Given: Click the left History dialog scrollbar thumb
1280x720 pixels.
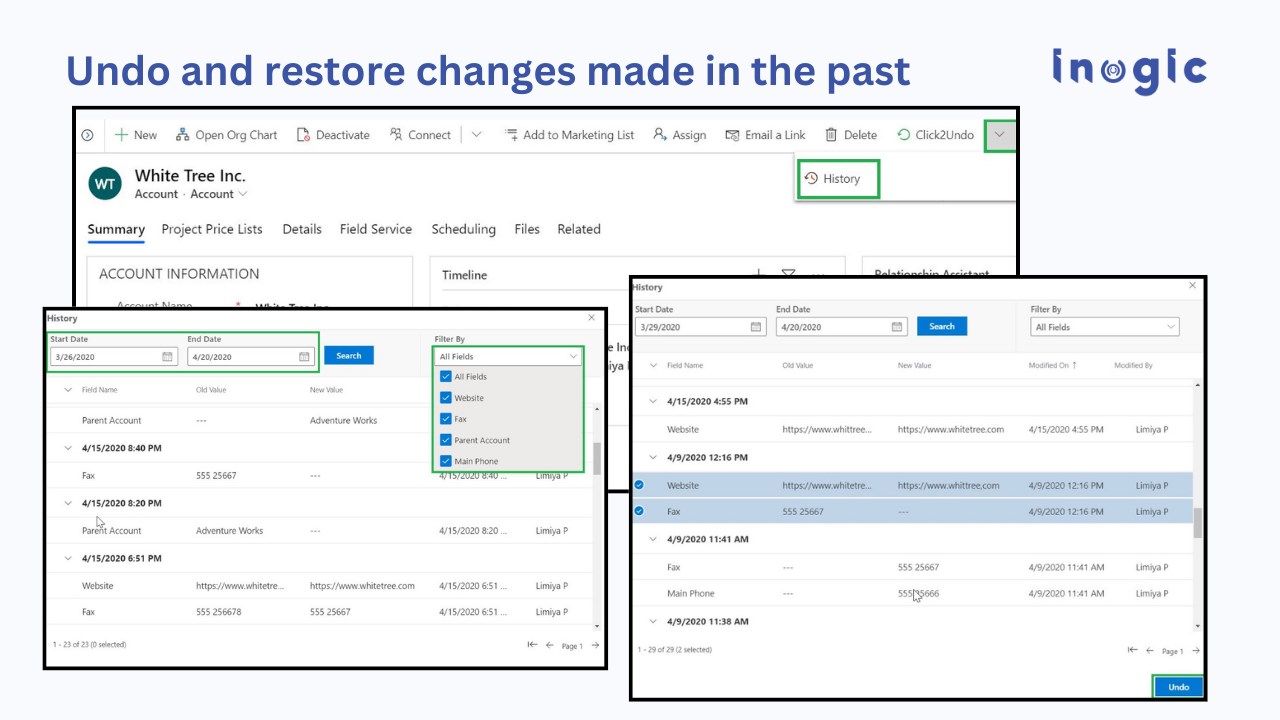Looking at the screenshot, I should pos(597,459).
